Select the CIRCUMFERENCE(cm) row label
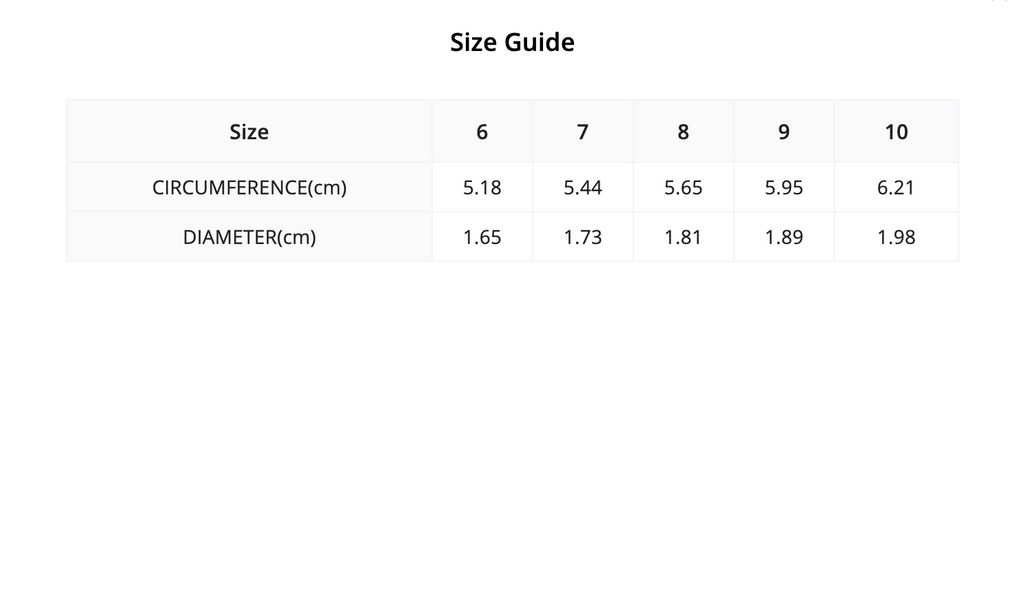Screen dimensions: 1024x608 click(x=249, y=187)
